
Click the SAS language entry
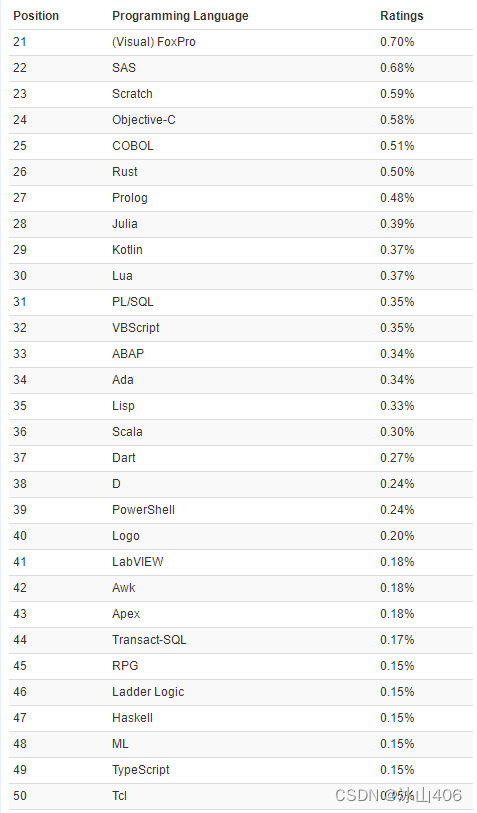[124, 68]
